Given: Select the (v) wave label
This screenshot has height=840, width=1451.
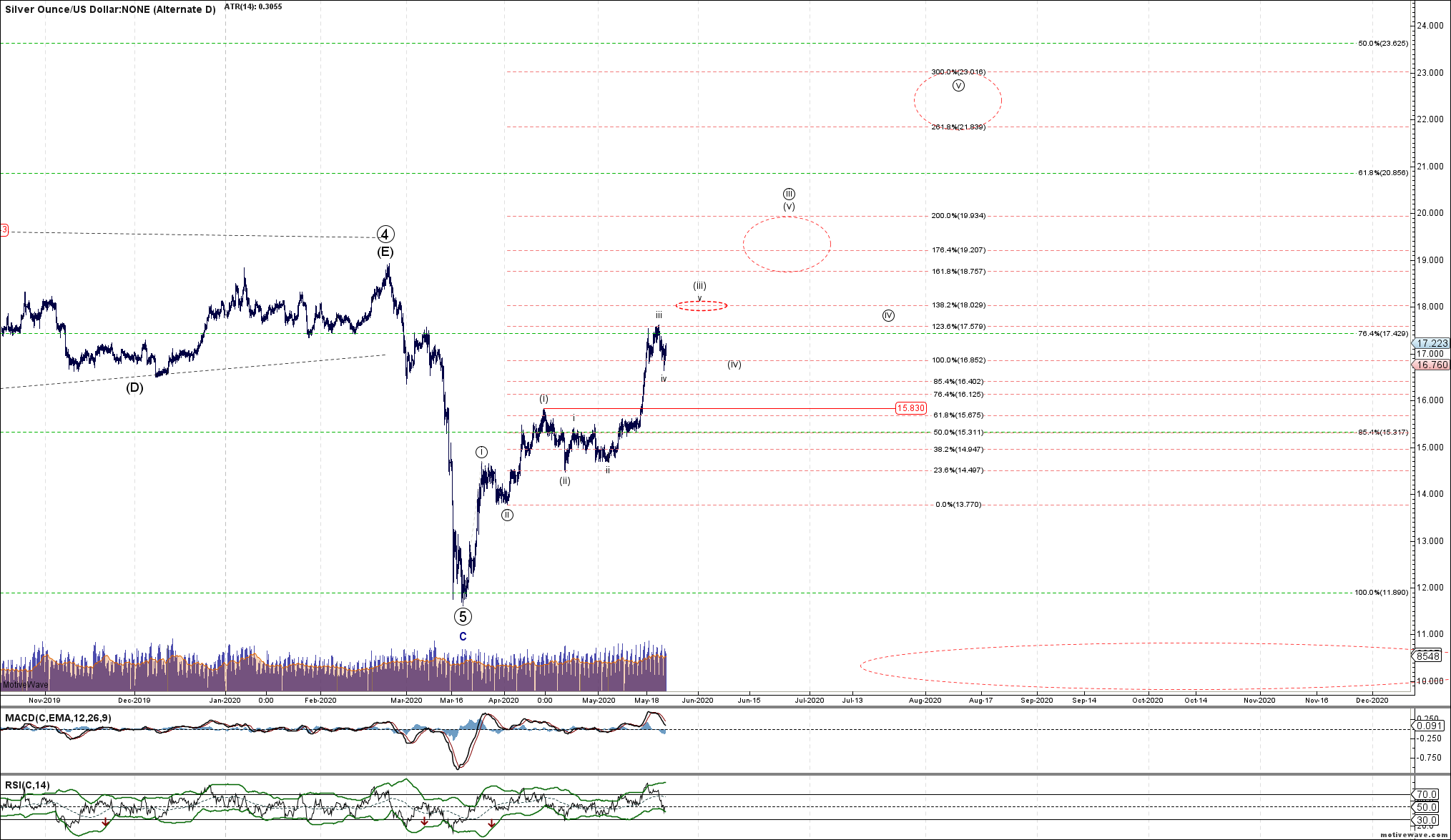Looking at the screenshot, I should [x=788, y=206].
